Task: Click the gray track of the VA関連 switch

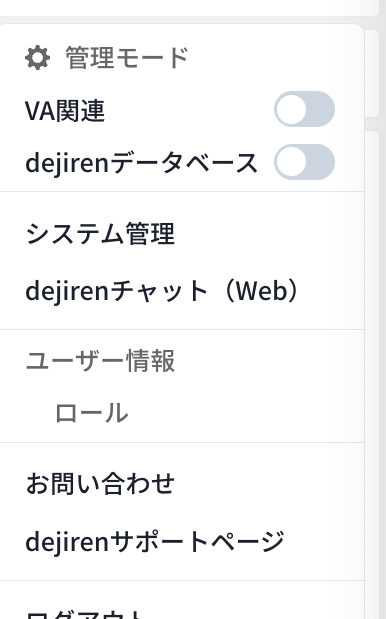Action: [x=320, y=109]
